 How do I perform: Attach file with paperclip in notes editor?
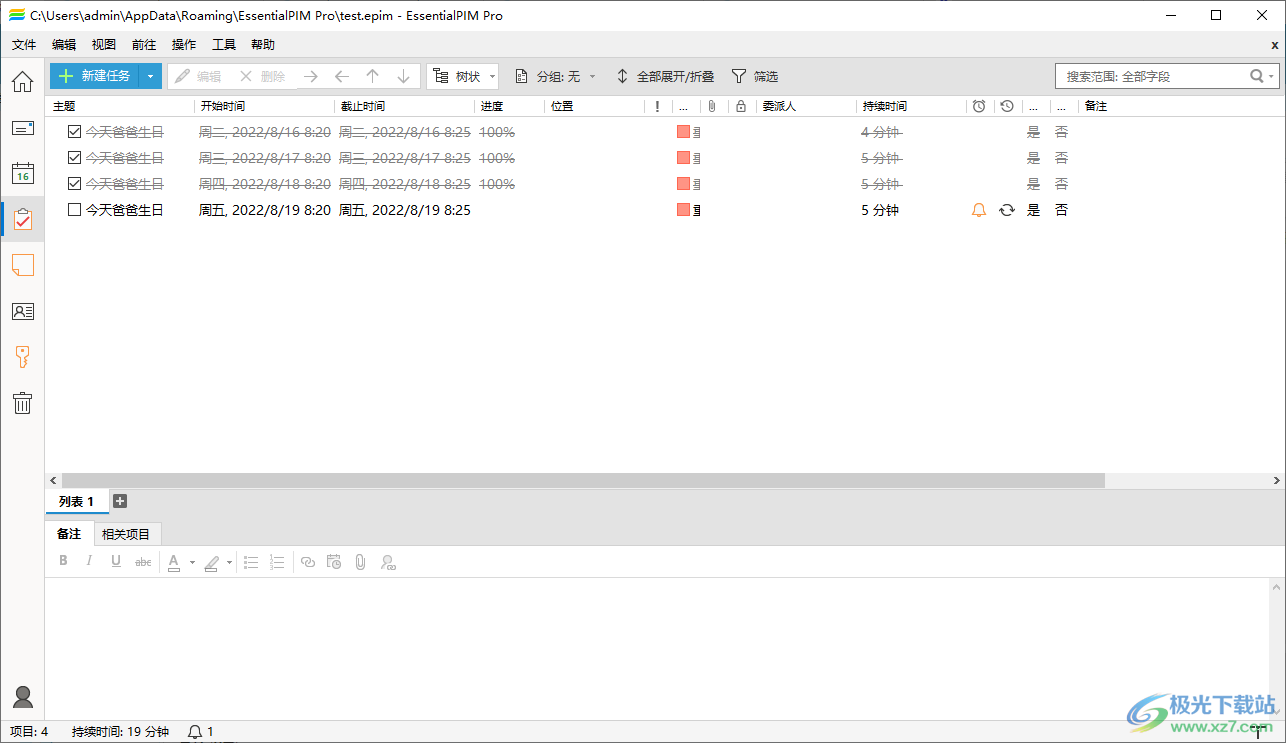[x=361, y=562]
